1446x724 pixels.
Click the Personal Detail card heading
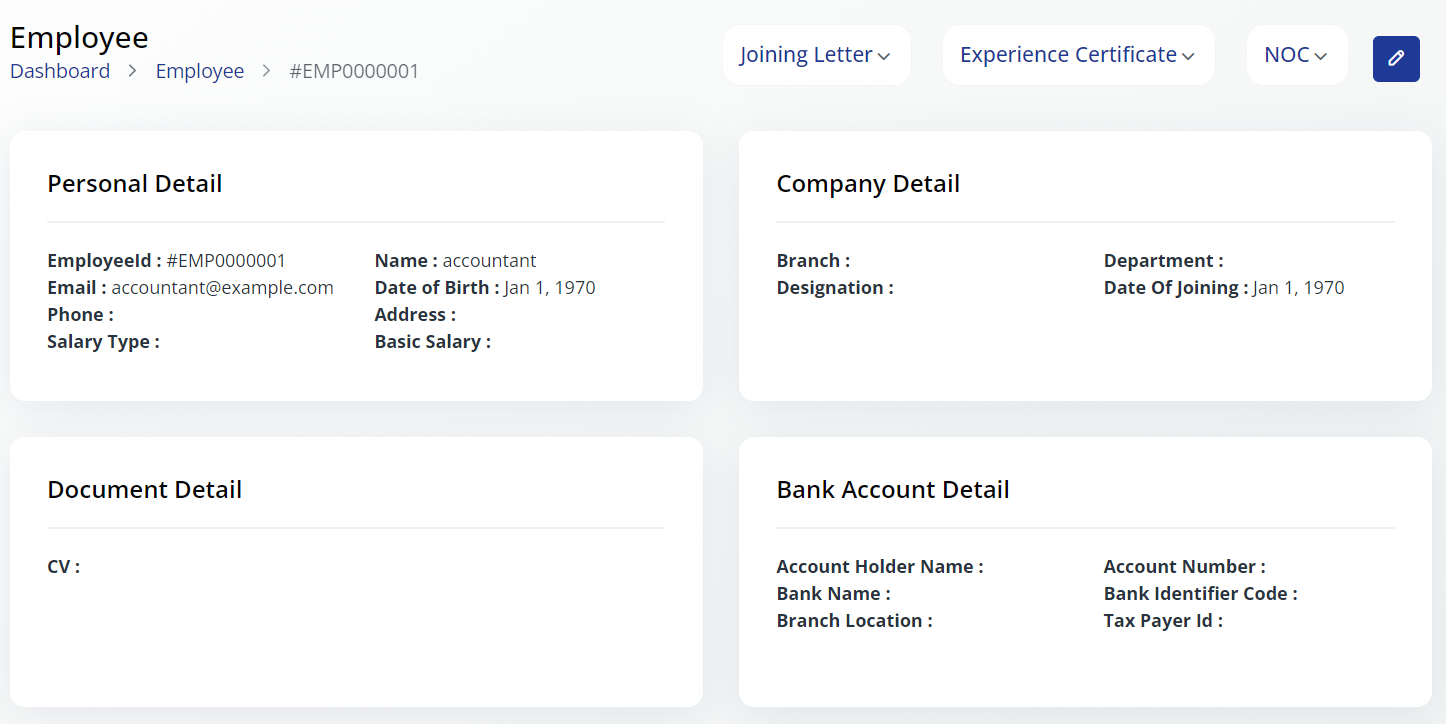click(135, 184)
